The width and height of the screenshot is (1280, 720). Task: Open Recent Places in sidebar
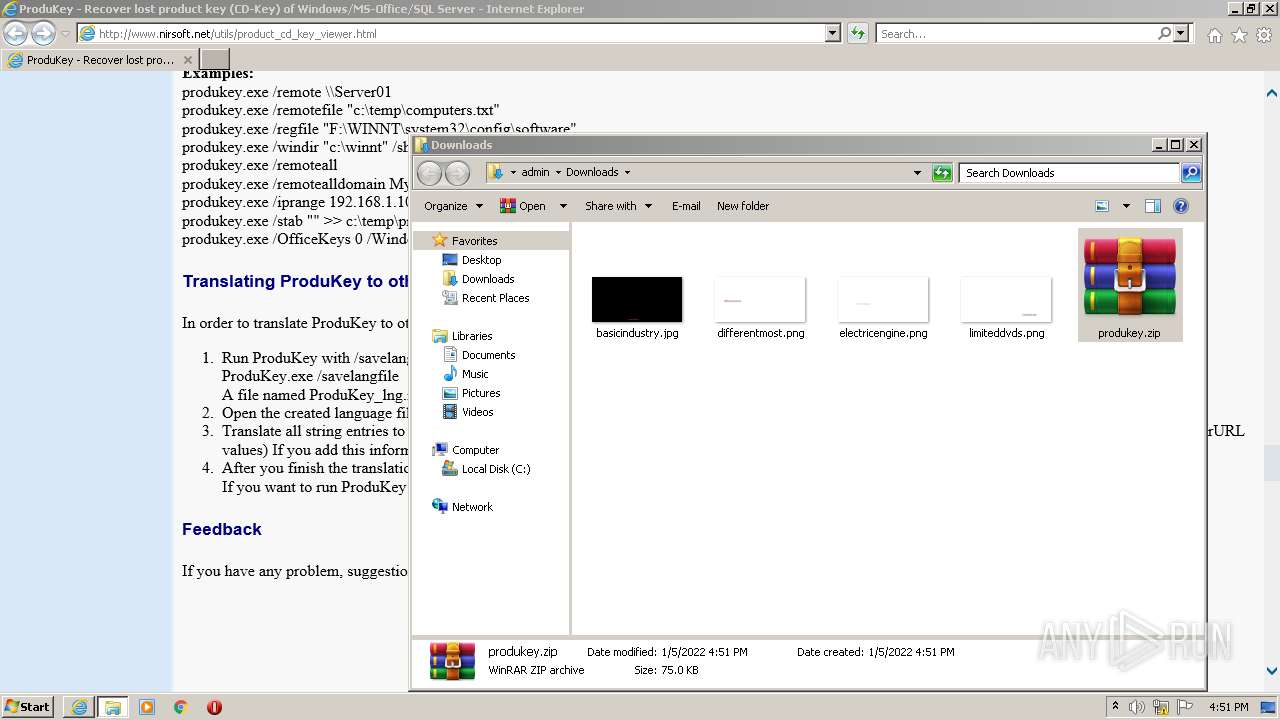pos(495,298)
